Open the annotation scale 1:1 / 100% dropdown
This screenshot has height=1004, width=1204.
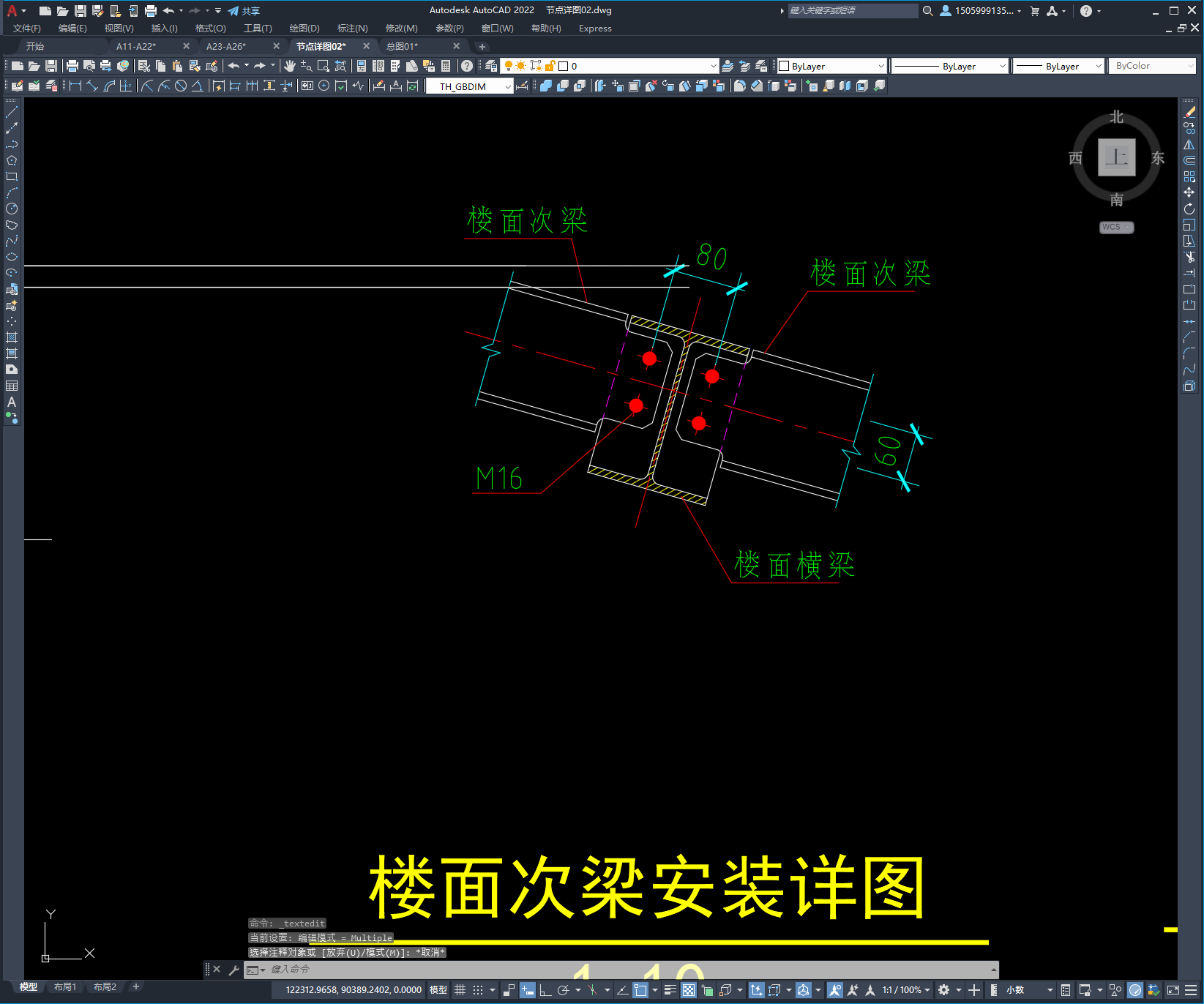[x=906, y=990]
